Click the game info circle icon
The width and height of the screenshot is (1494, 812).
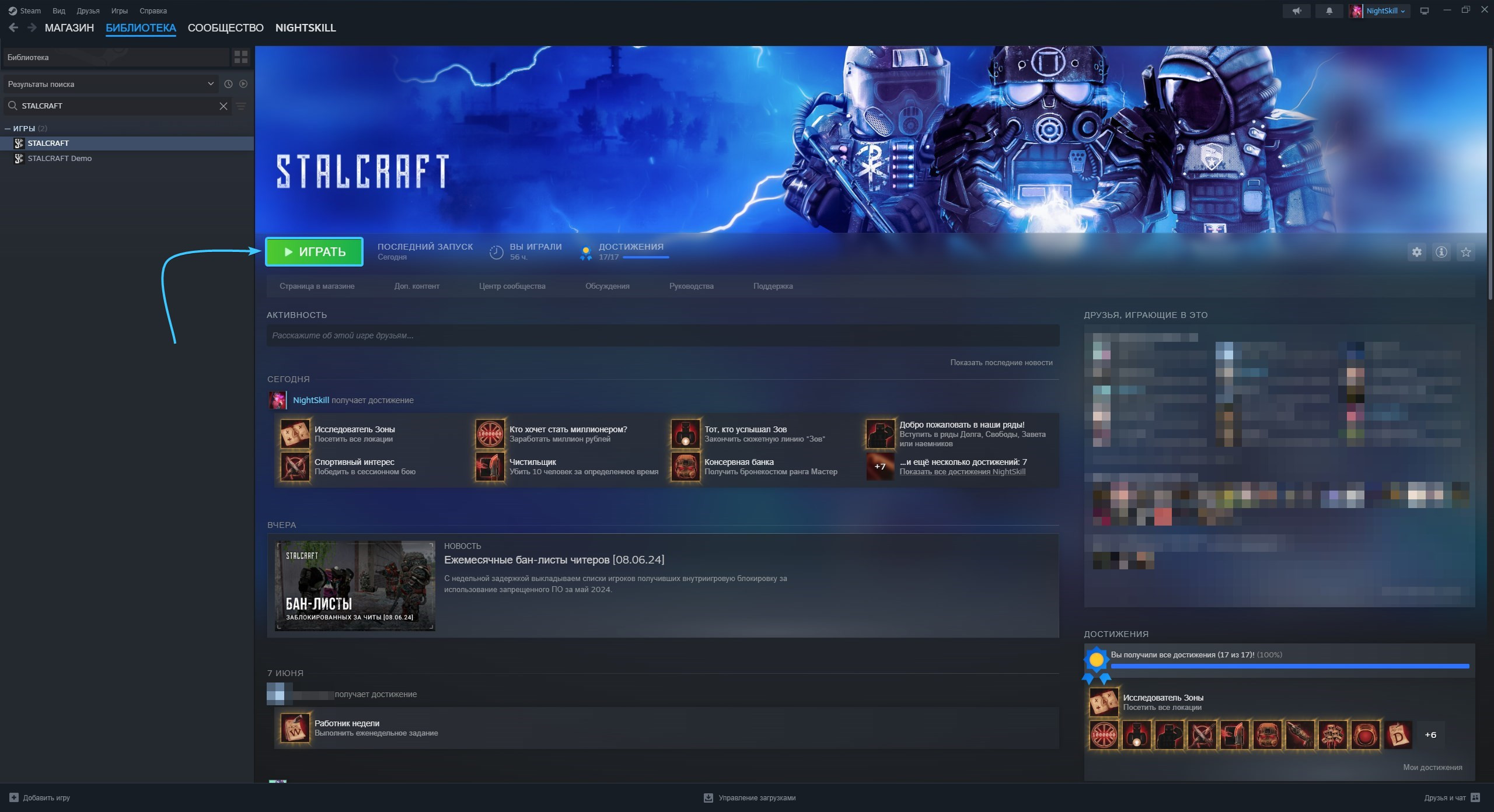1441,252
